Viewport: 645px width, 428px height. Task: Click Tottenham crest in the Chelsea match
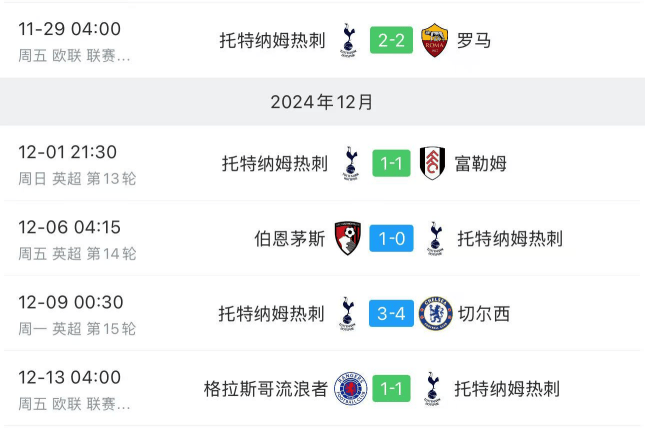[x=348, y=314]
